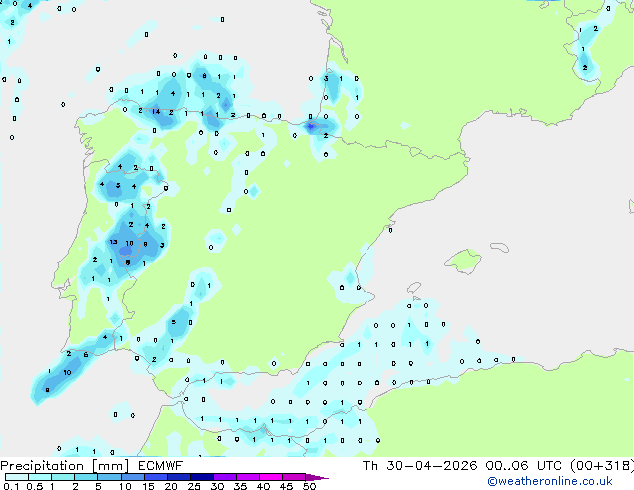Click the '14' precipitation value in northern Spain
This screenshot has height=490, width=634.
[x=156, y=112]
